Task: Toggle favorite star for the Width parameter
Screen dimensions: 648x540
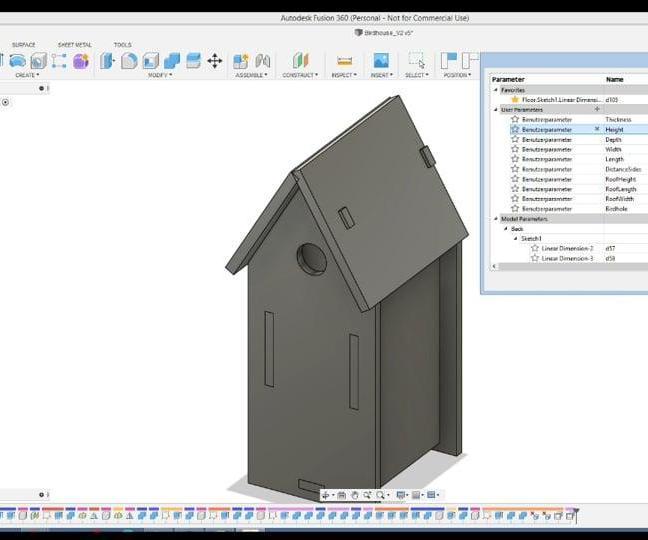Action: pyautogui.click(x=515, y=149)
